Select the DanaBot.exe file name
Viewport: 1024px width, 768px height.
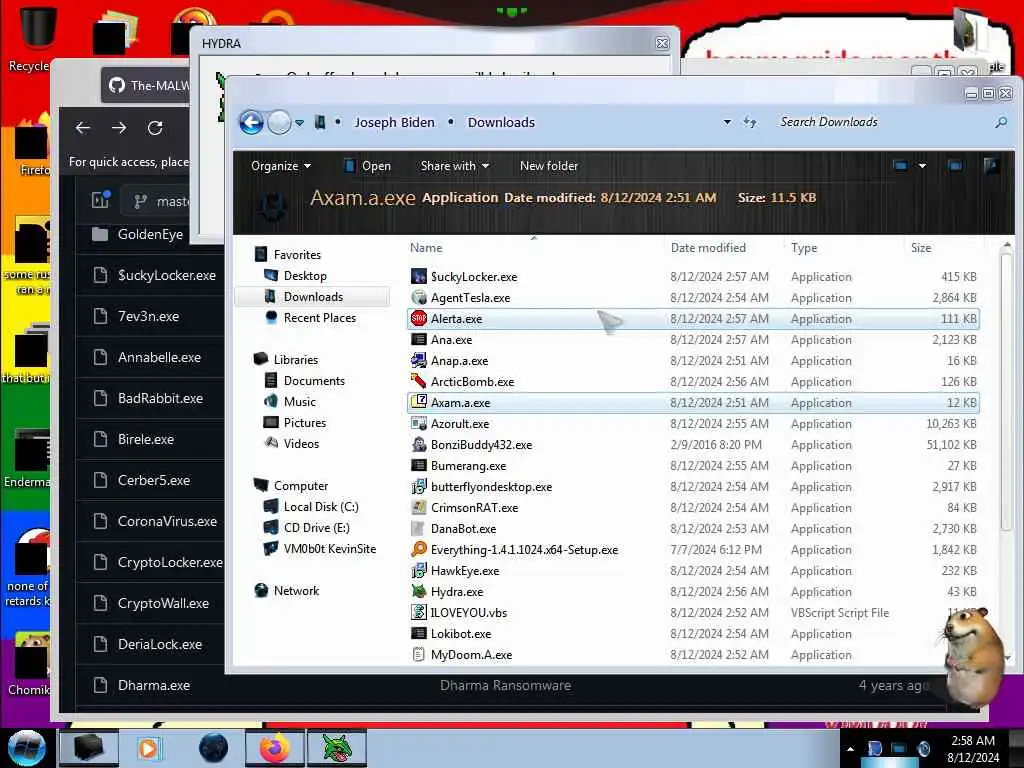coord(463,528)
